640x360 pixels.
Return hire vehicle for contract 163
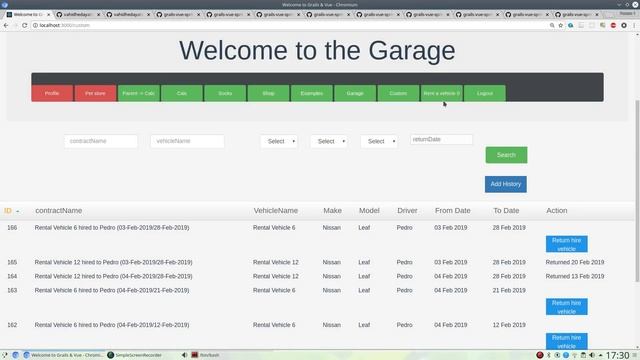[x=567, y=307]
